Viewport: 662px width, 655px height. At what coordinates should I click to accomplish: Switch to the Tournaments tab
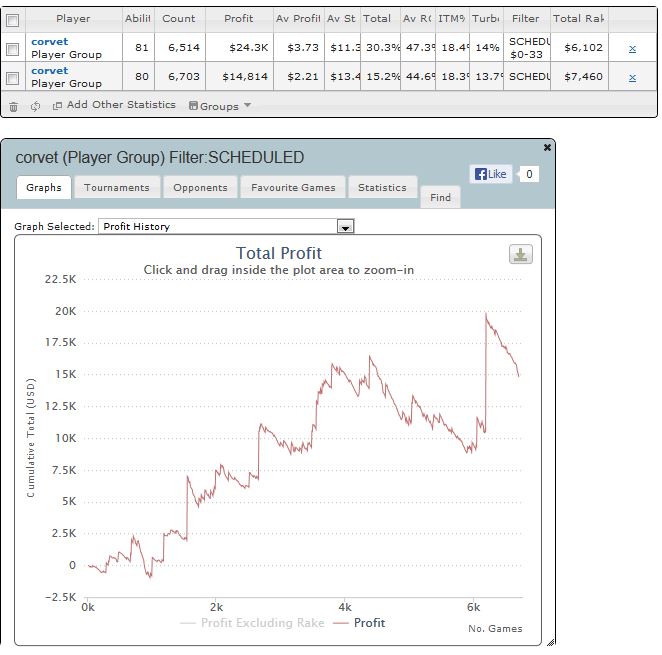coord(116,187)
